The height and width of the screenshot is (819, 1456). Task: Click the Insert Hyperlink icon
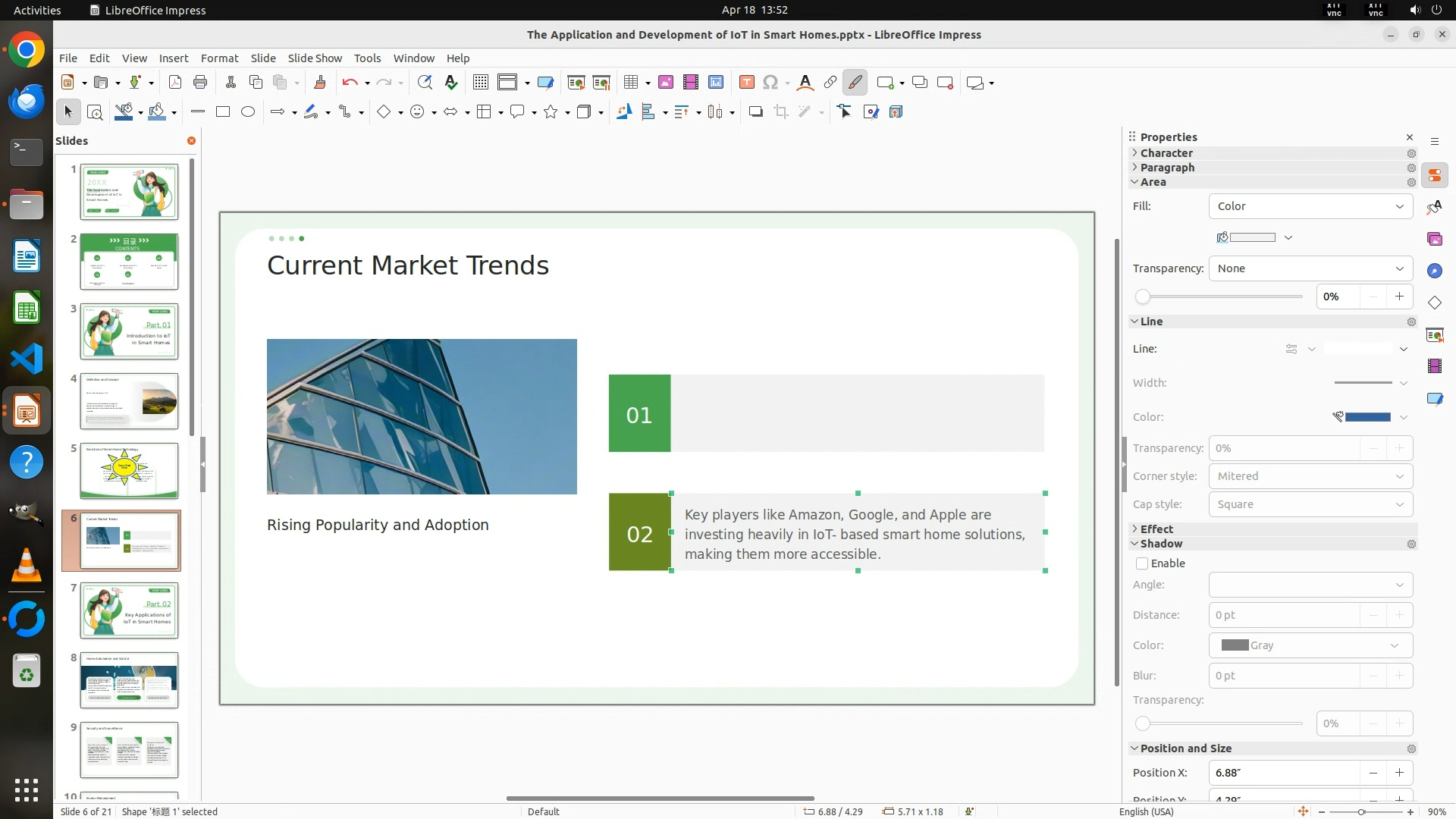click(830, 83)
